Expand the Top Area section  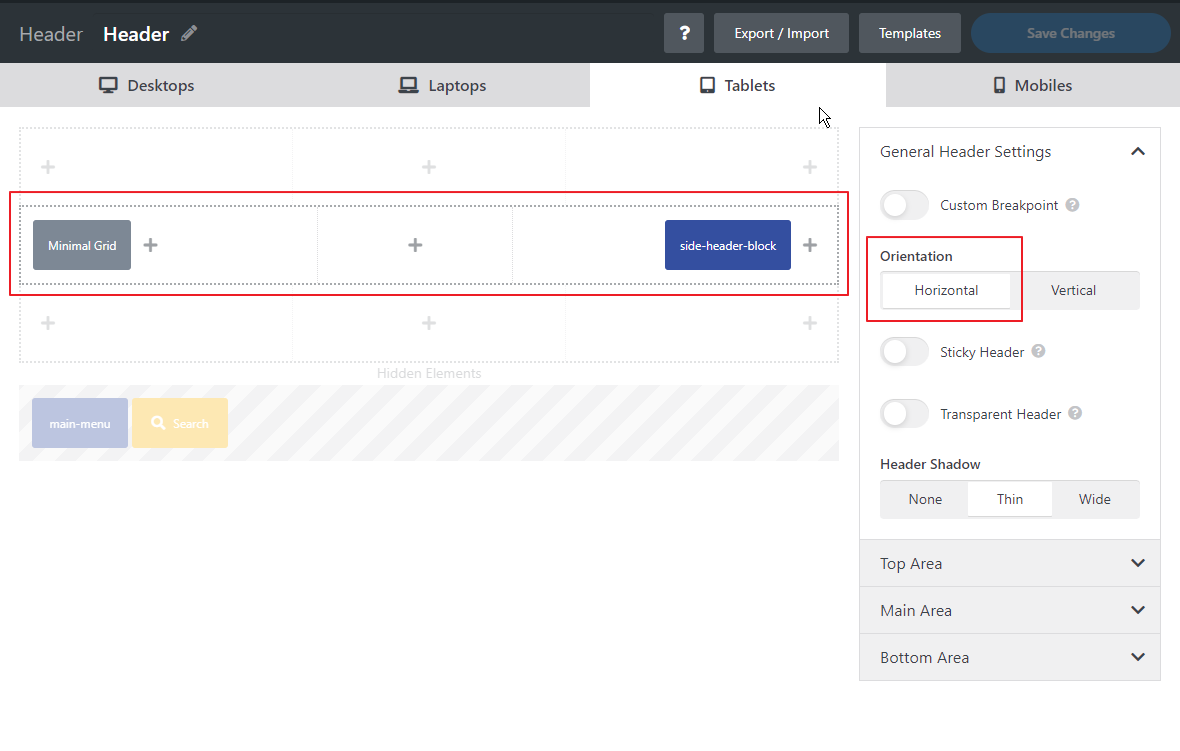click(x=1010, y=564)
